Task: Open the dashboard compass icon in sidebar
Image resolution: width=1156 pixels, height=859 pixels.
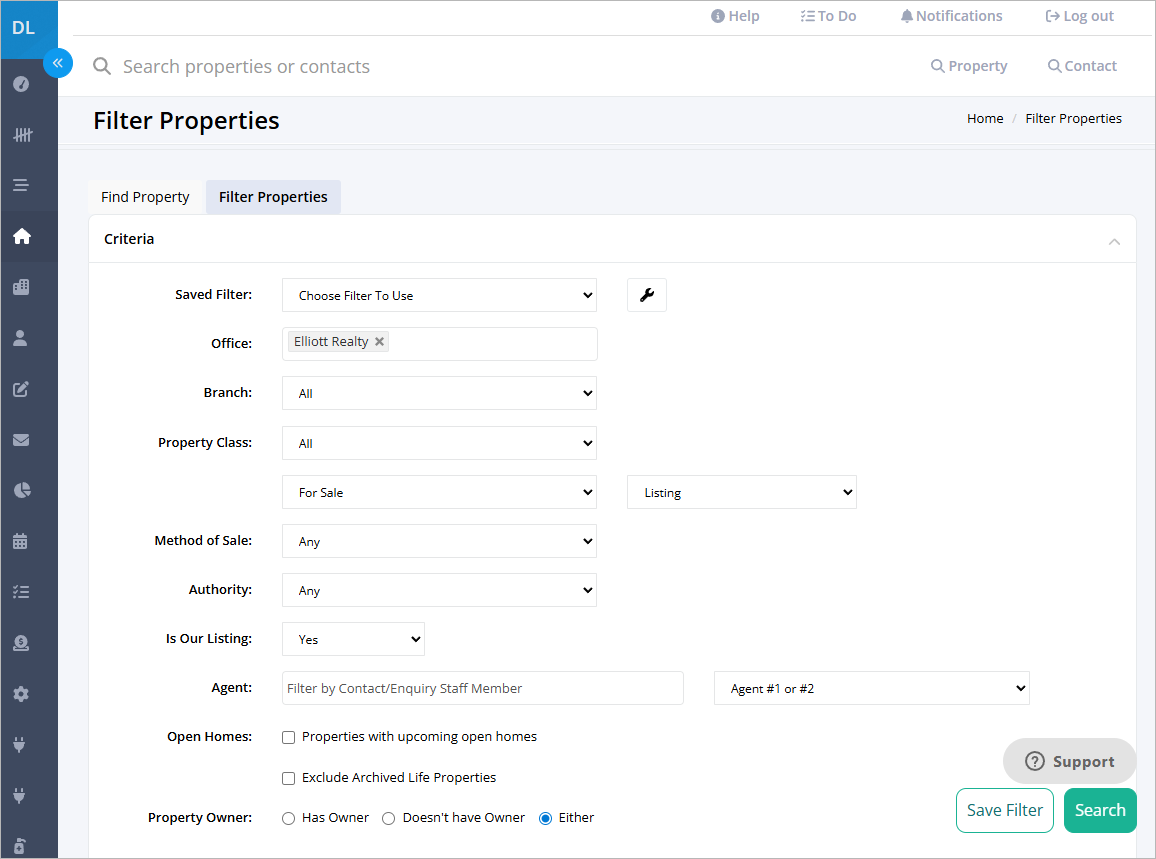Action: (21, 84)
